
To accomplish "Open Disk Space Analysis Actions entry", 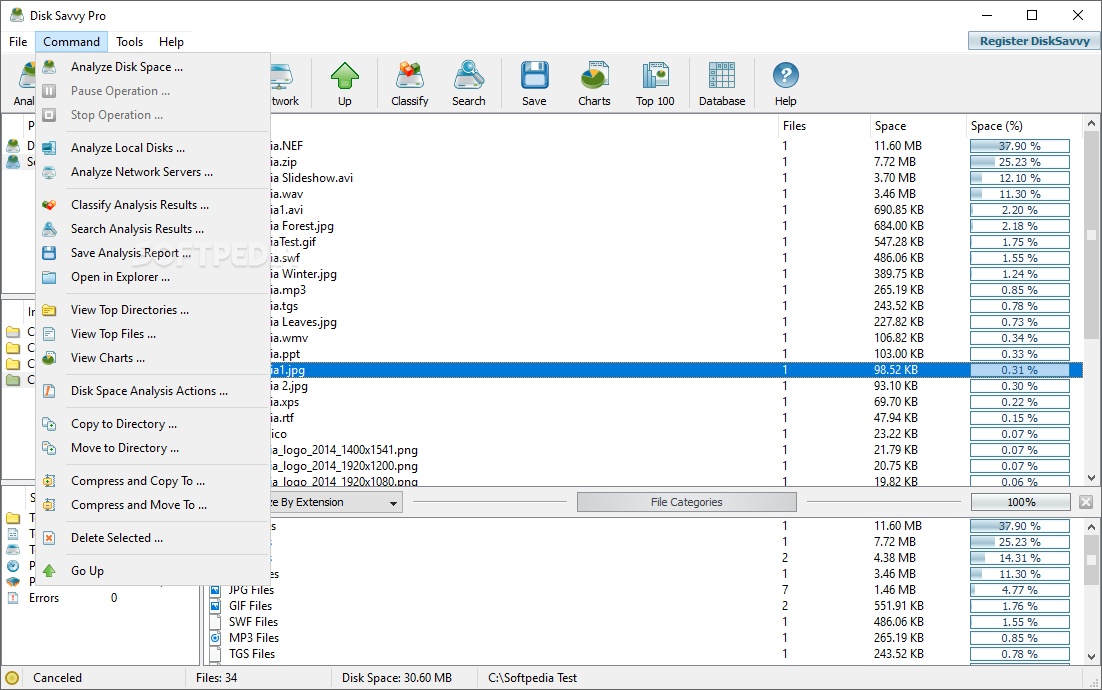I will [153, 391].
